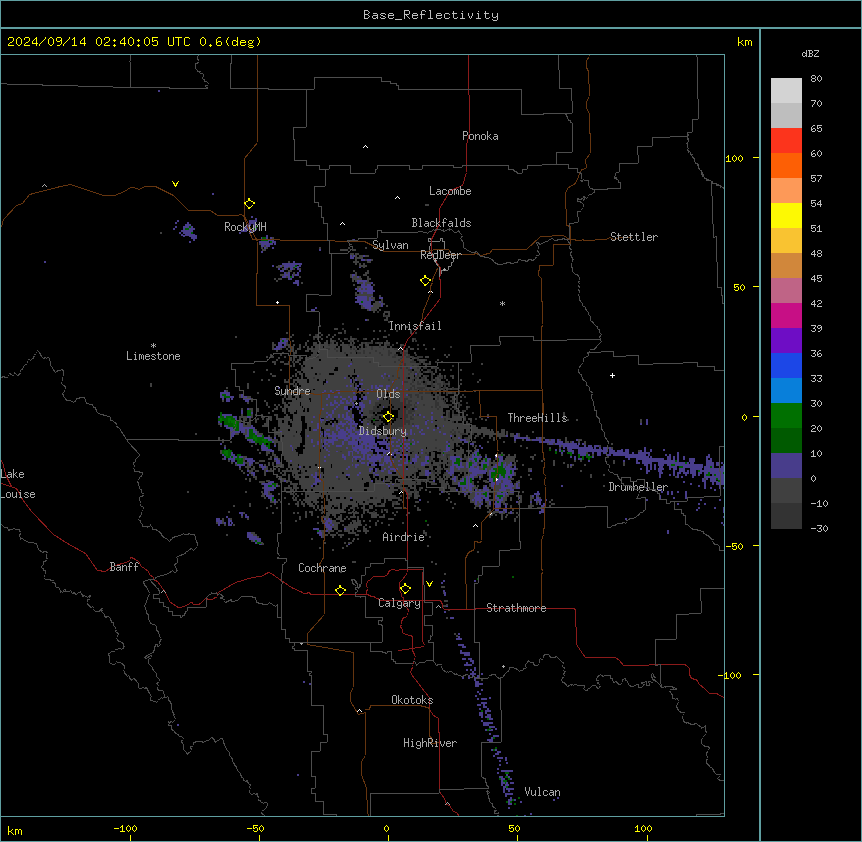Click the violet 36-39 dBZ legend swatch
The image size is (862, 842).
point(786,341)
